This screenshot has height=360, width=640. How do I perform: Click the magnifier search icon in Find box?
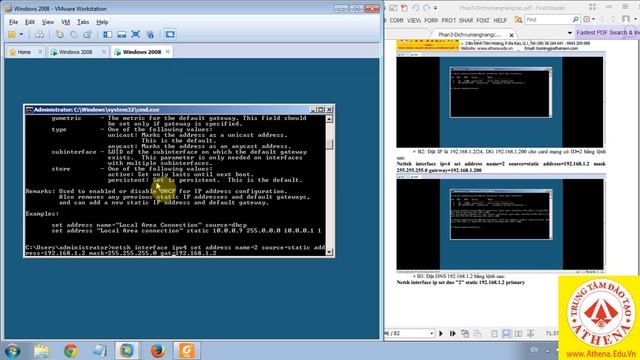click(x=575, y=19)
